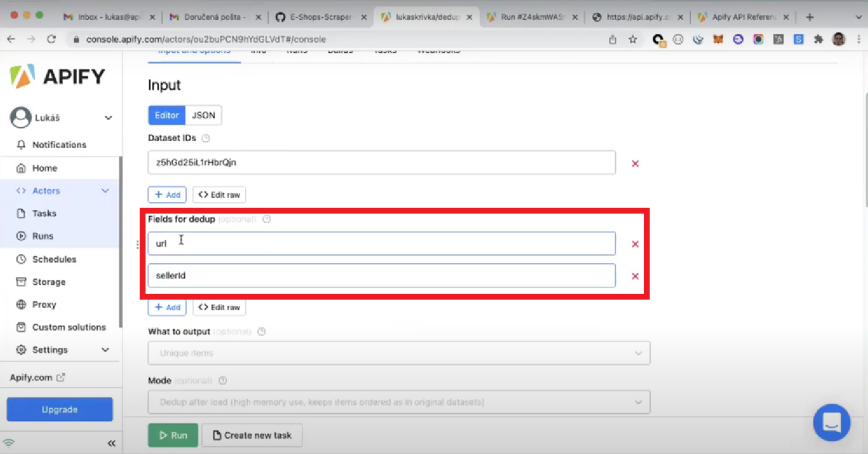Edit raw dedup fields
Screen dimensions: 868x454
pos(219,307)
